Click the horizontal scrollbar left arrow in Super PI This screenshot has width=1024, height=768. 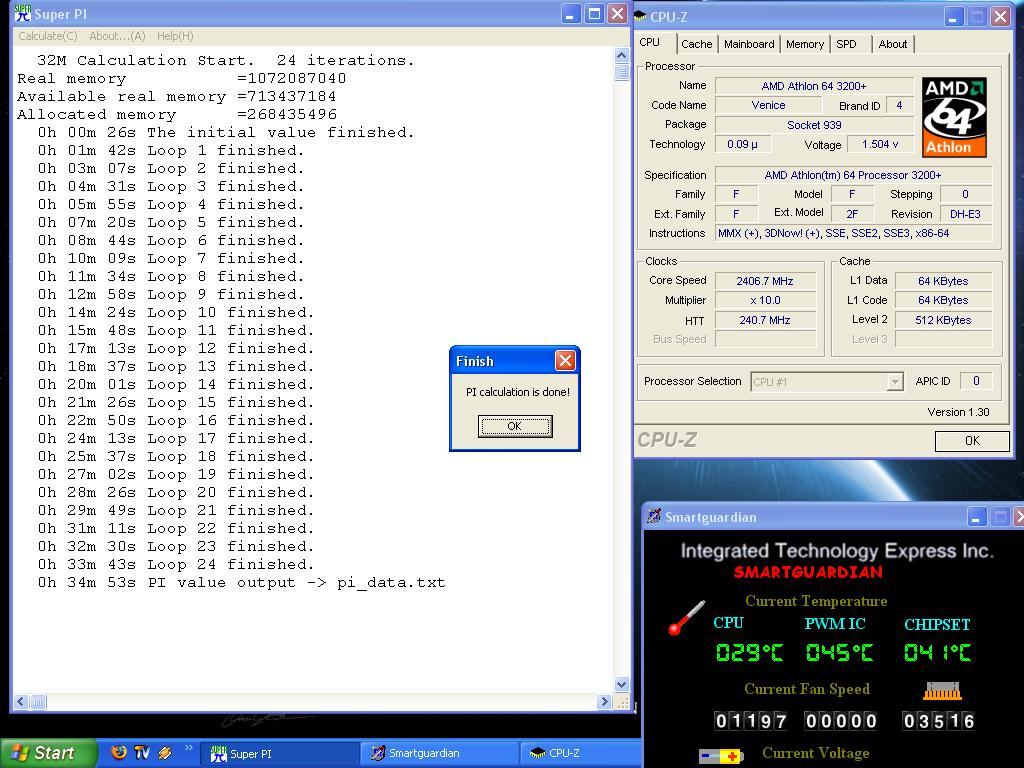(21, 702)
